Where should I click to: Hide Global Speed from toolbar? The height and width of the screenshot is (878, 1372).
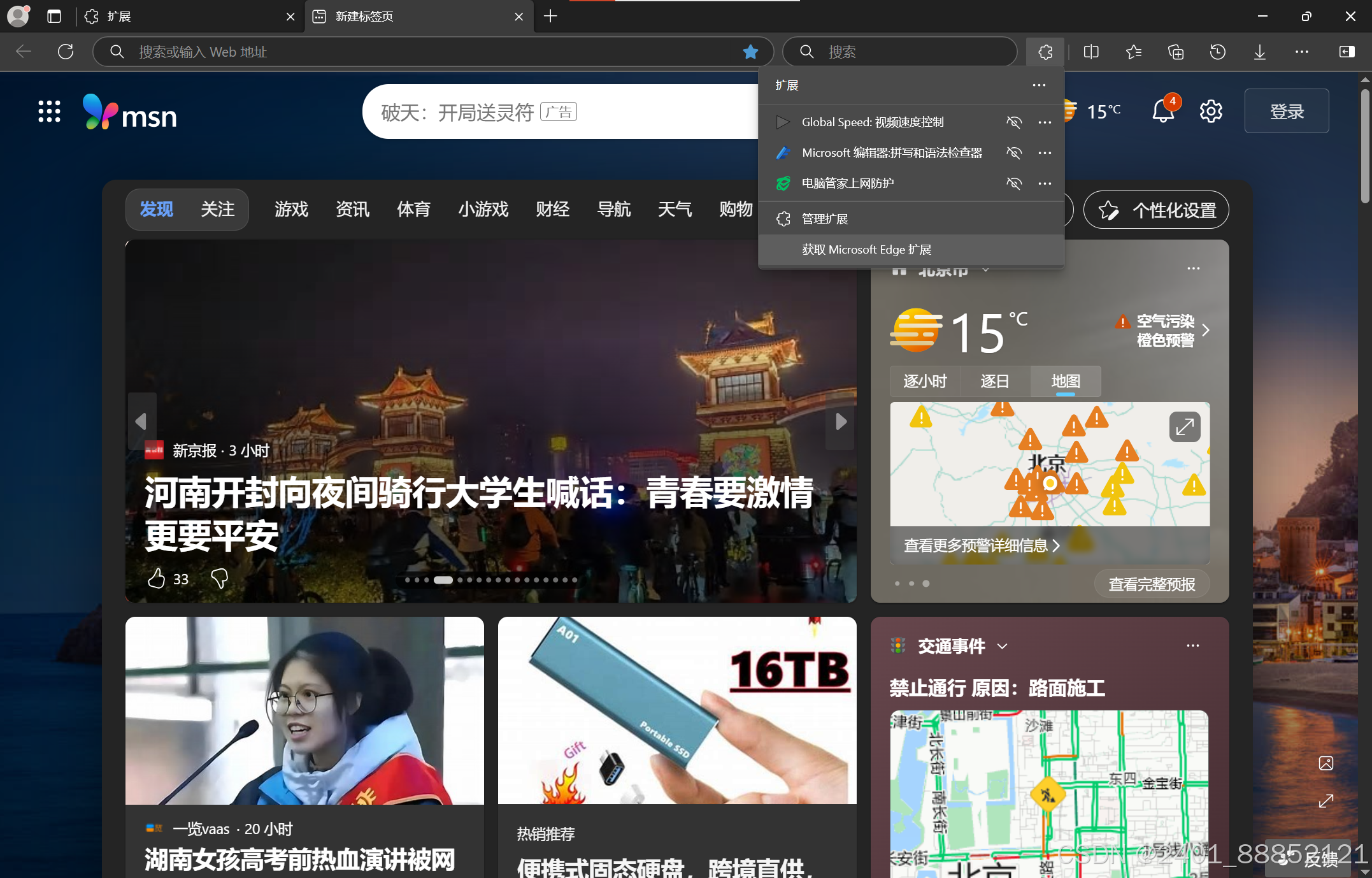1014,122
